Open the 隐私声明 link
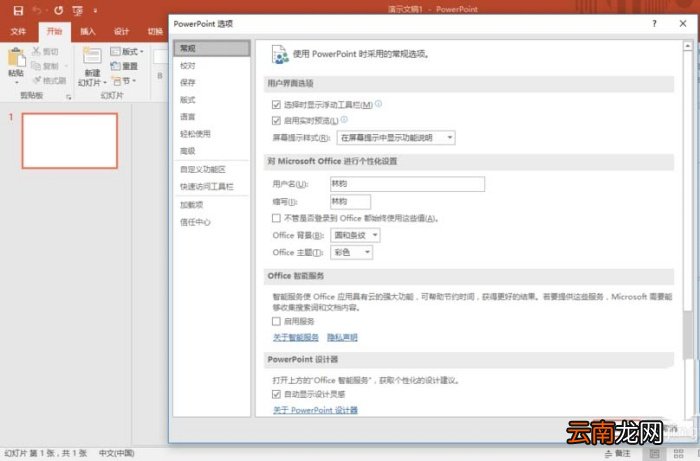Screen dimensions: 700x461 pyautogui.click(x=342, y=337)
